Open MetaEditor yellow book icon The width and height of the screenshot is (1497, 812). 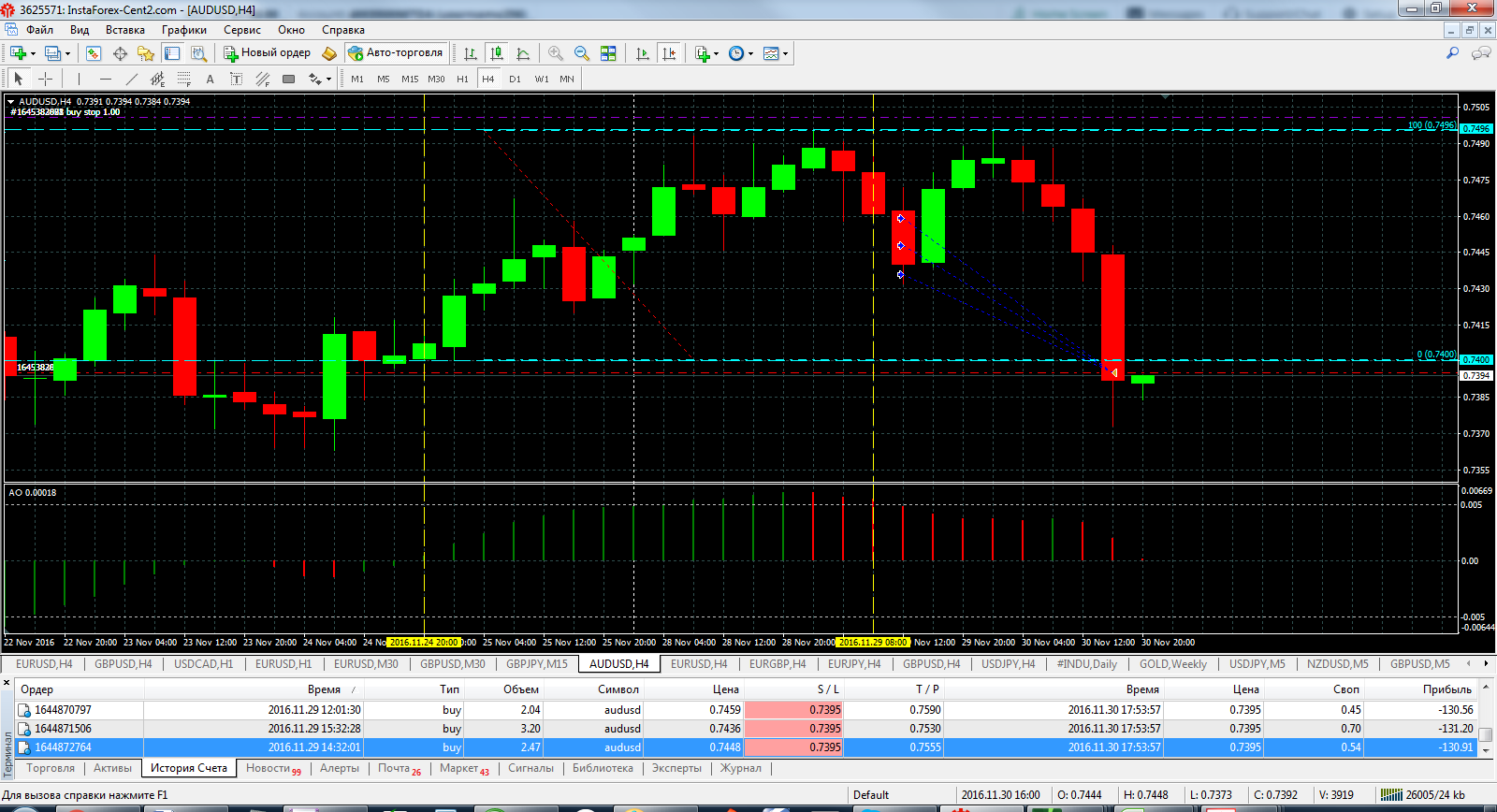point(329,53)
